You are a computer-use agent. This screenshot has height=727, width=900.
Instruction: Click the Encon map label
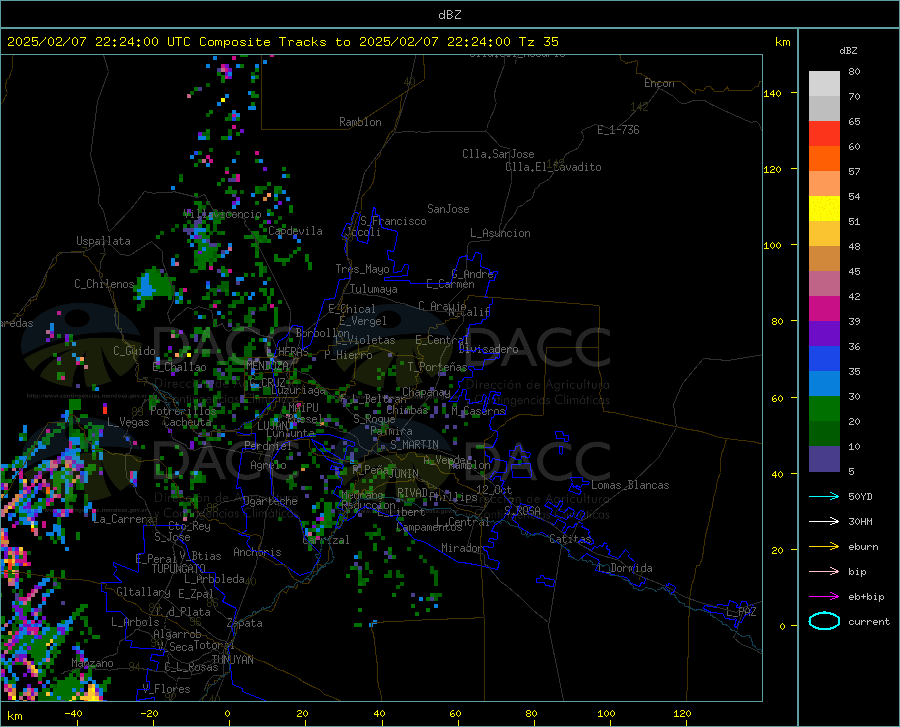point(659,83)
